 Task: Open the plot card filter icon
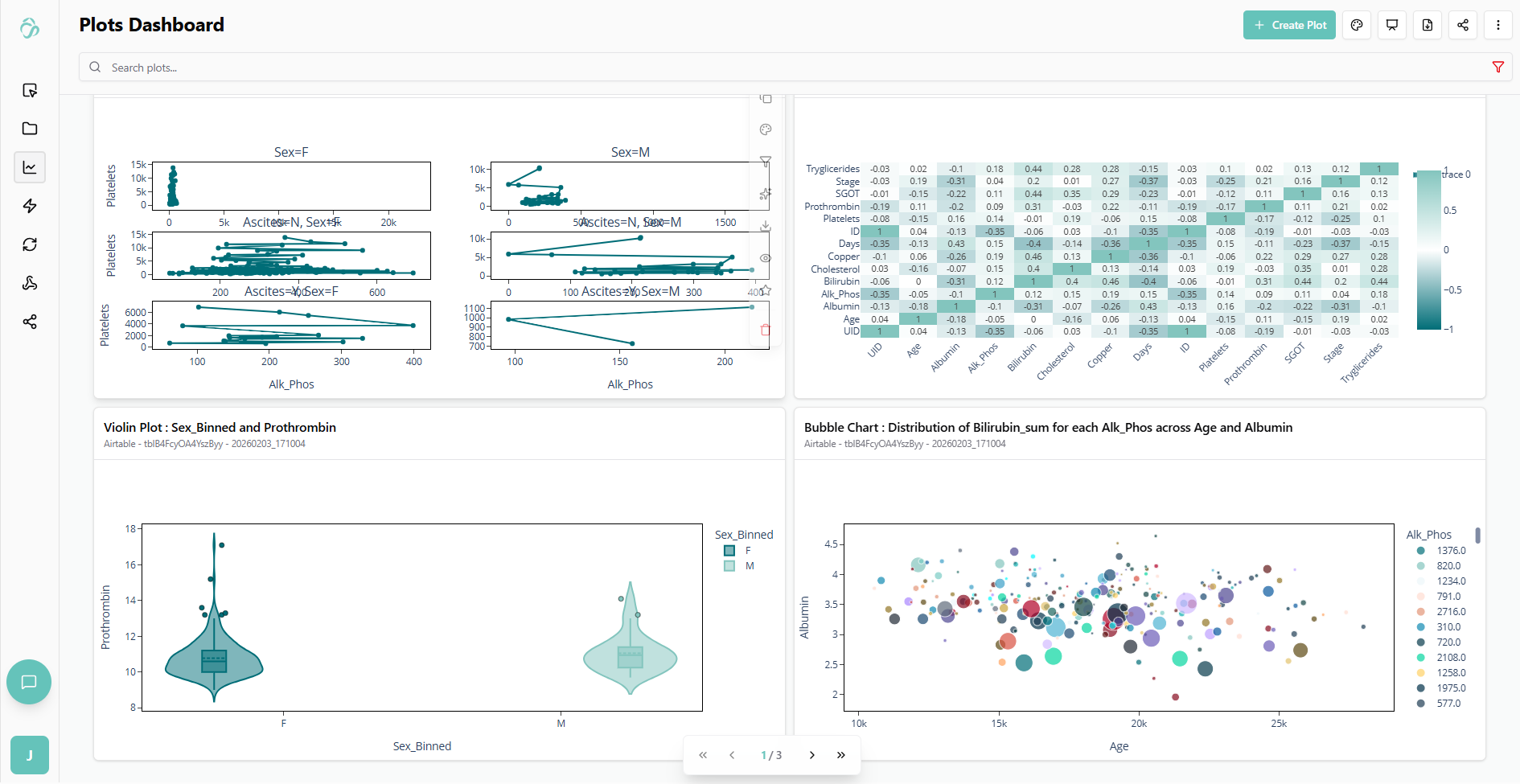[765, 161]
